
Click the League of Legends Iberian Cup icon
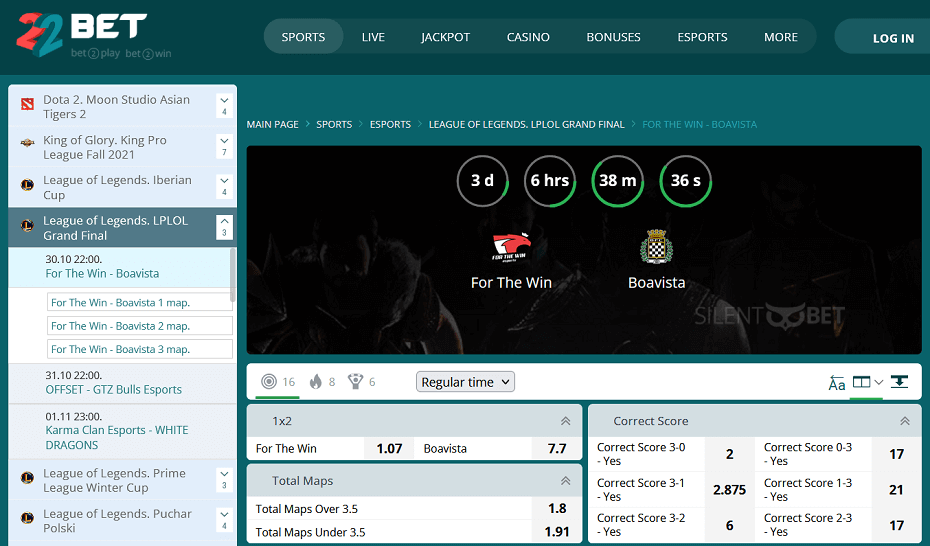27,185
